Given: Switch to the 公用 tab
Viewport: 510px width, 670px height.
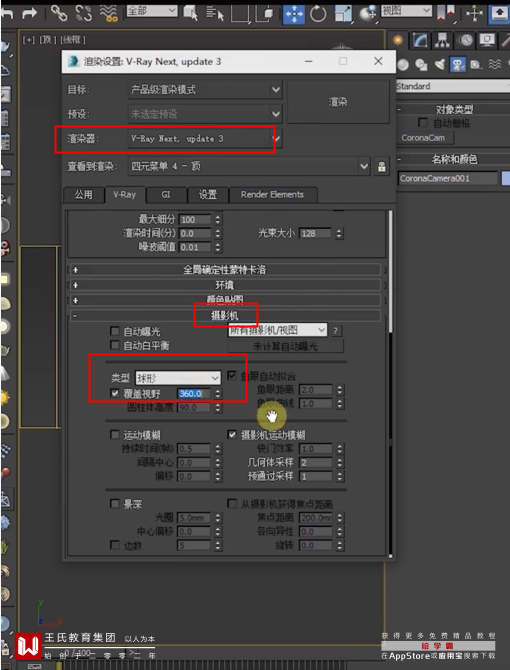Looking at the screenshot, I should [x=83, y=195].
